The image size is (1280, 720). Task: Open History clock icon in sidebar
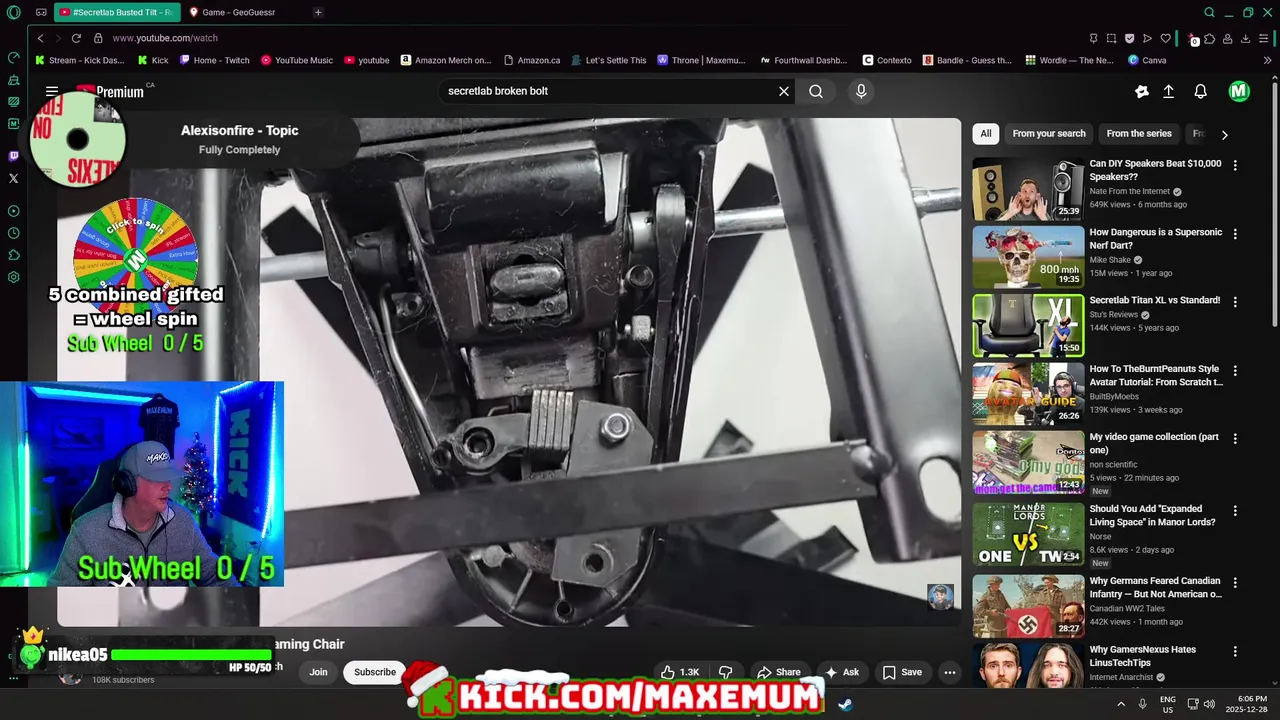tap(13, 233)
